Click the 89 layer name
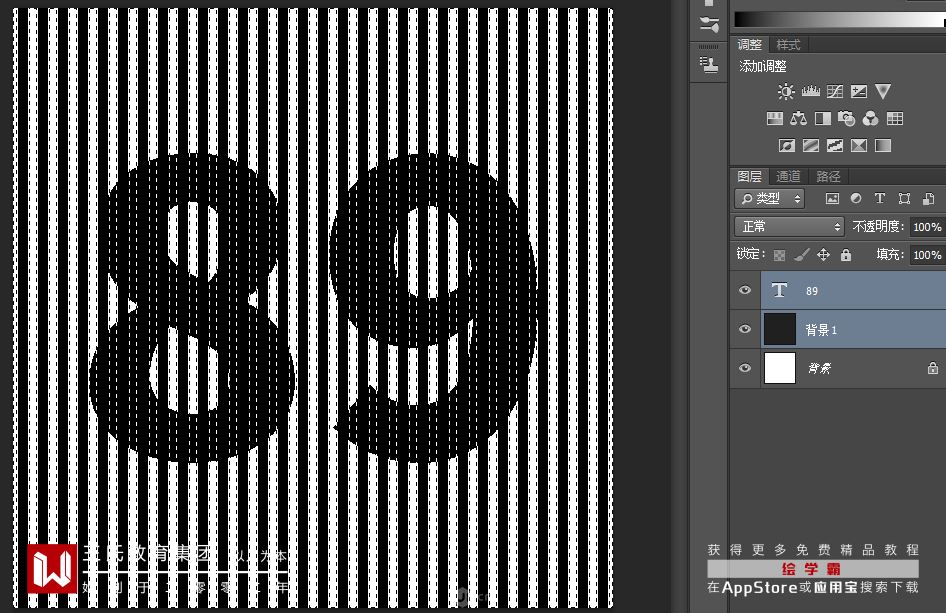This screenshot has width=946, height=613. coord(812,291)
